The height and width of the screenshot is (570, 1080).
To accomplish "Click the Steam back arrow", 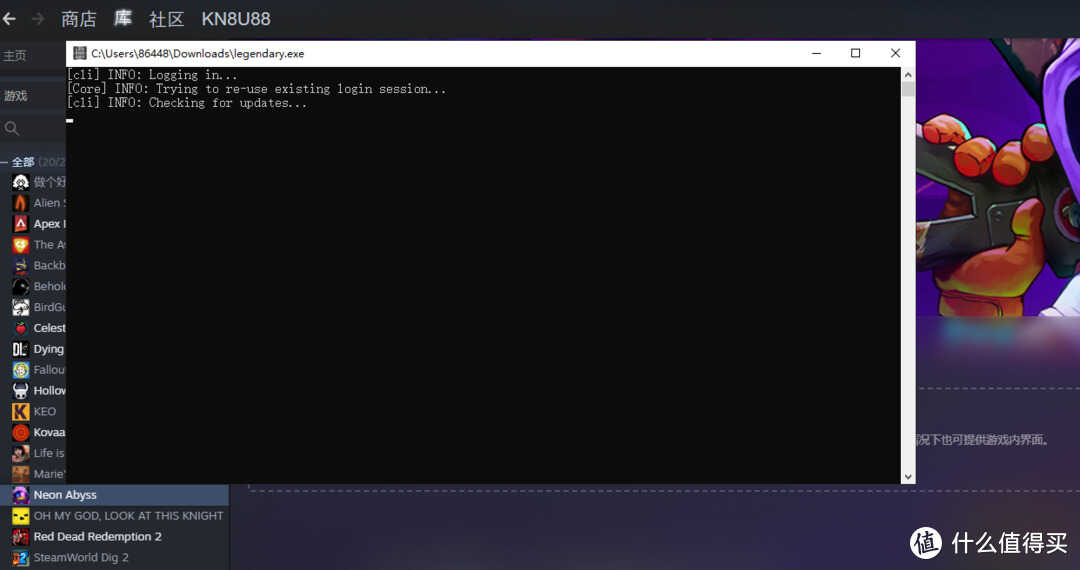I will click(x=8, y=19).
